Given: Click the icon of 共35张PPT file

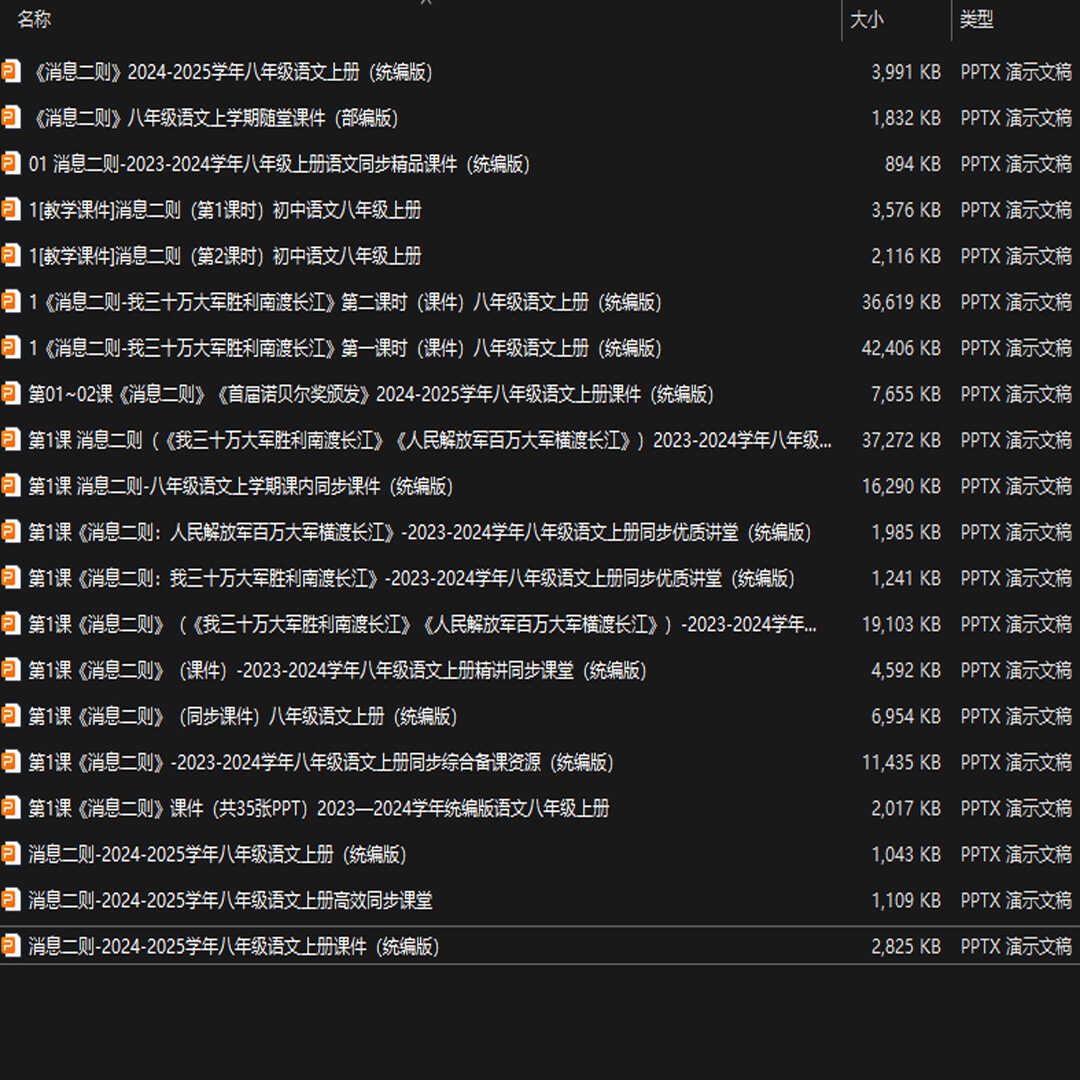Looking at the screenshot, I should 11,808.
